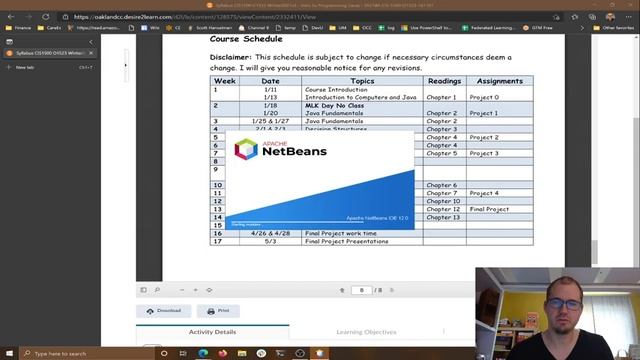This screenshot has height=360, width=640.
Task: Download the syllabus file
Action: (x=164, y=311)
